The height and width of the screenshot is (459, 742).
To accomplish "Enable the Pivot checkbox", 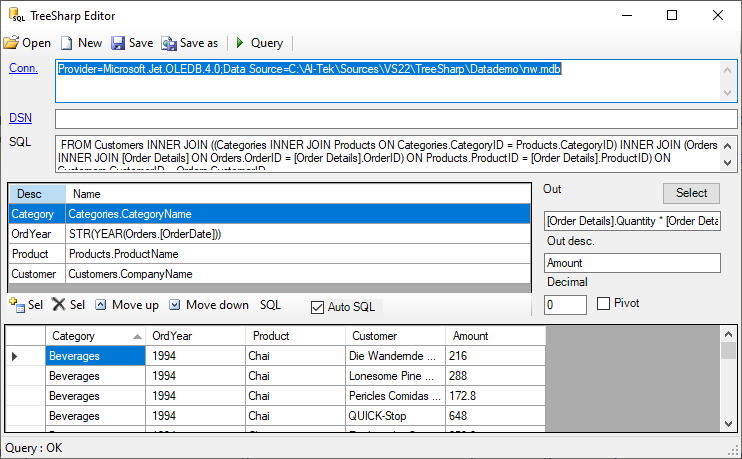I will (603, 303).
